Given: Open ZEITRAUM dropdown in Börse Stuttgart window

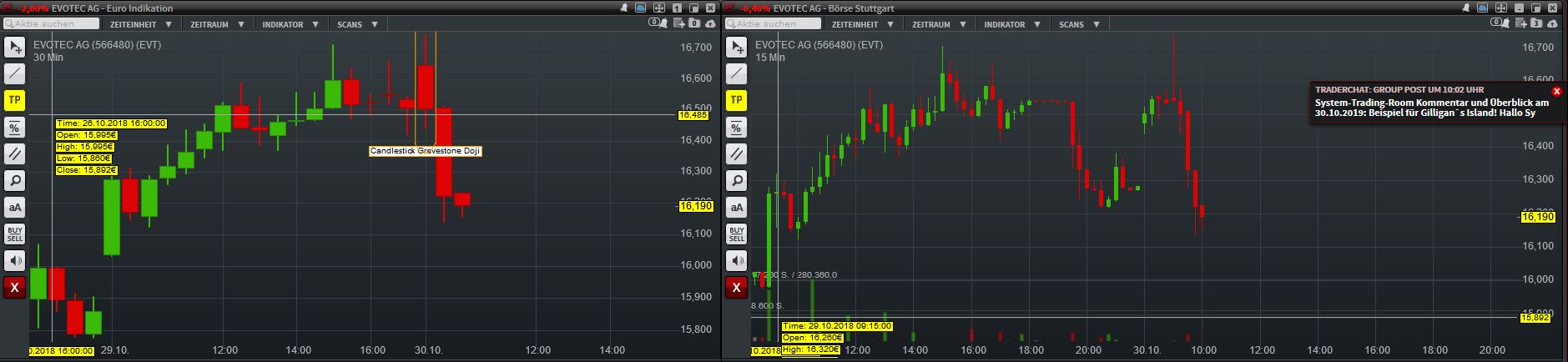Looking at the screenshot, I should pos(939,24).
